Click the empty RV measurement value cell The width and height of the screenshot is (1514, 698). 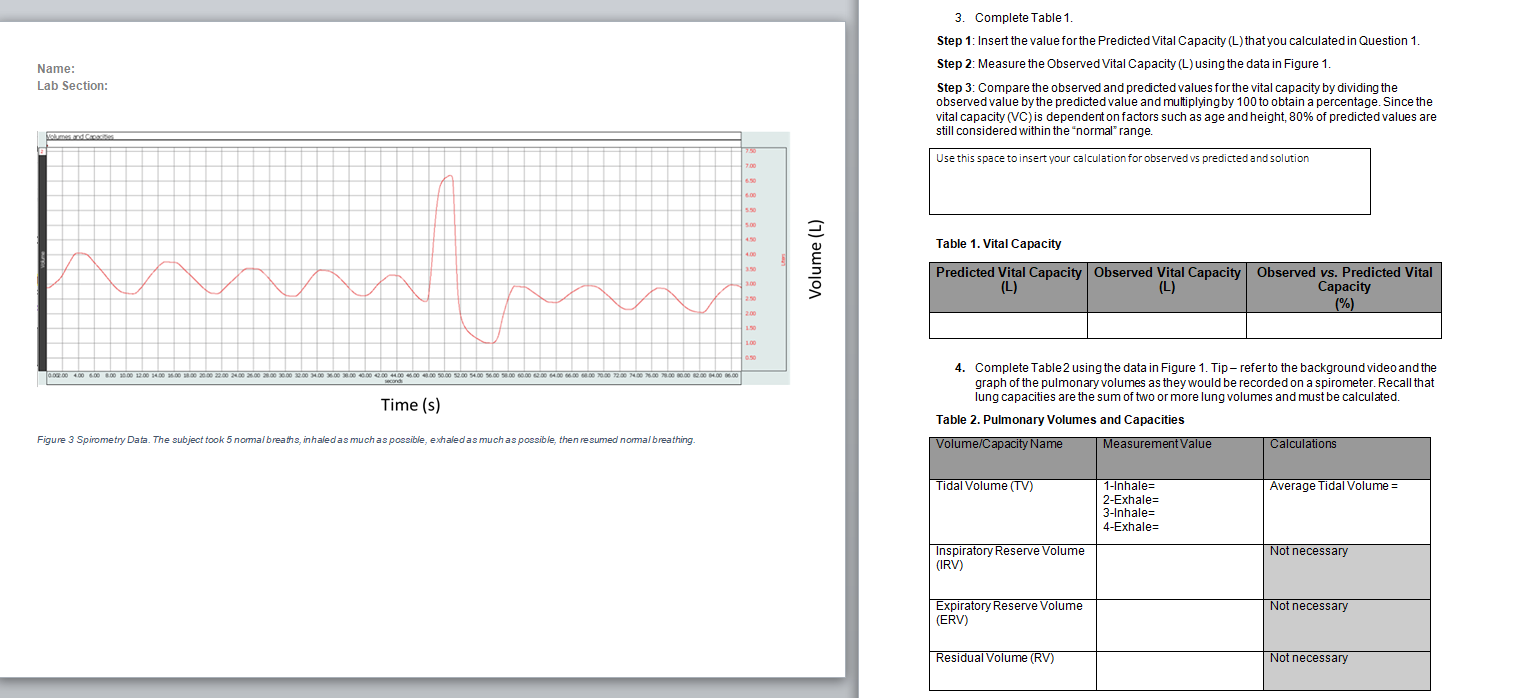point(1179,671)
